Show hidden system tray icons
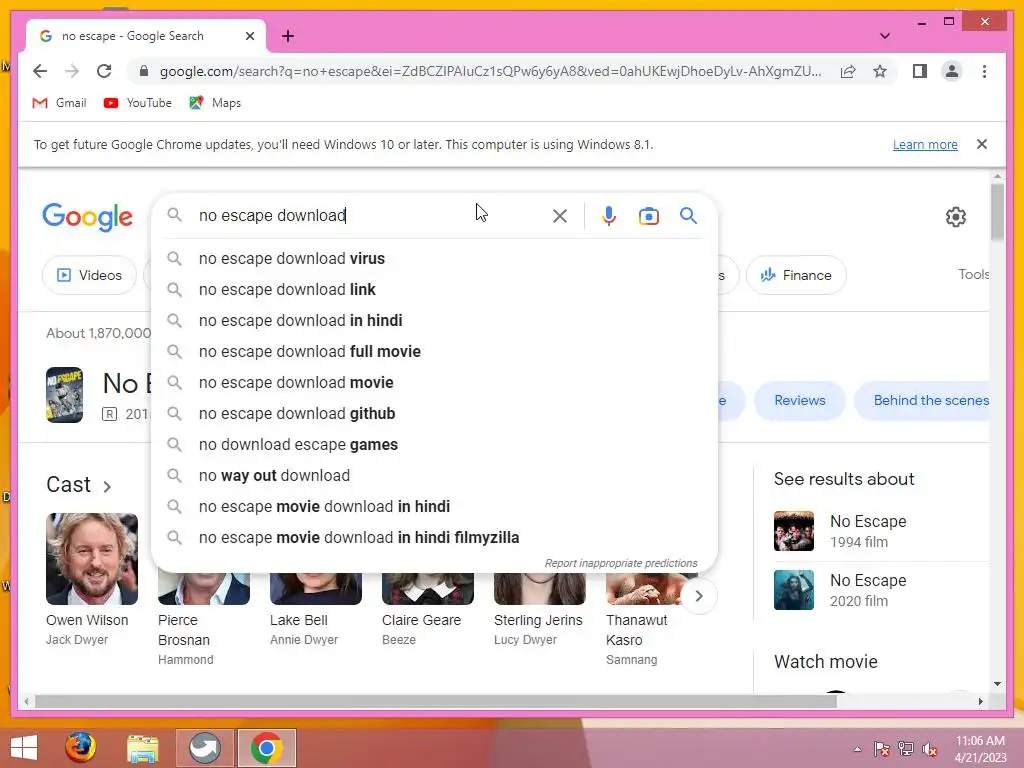The height and width of the screenshot is (768, 1024). (857, 749)
